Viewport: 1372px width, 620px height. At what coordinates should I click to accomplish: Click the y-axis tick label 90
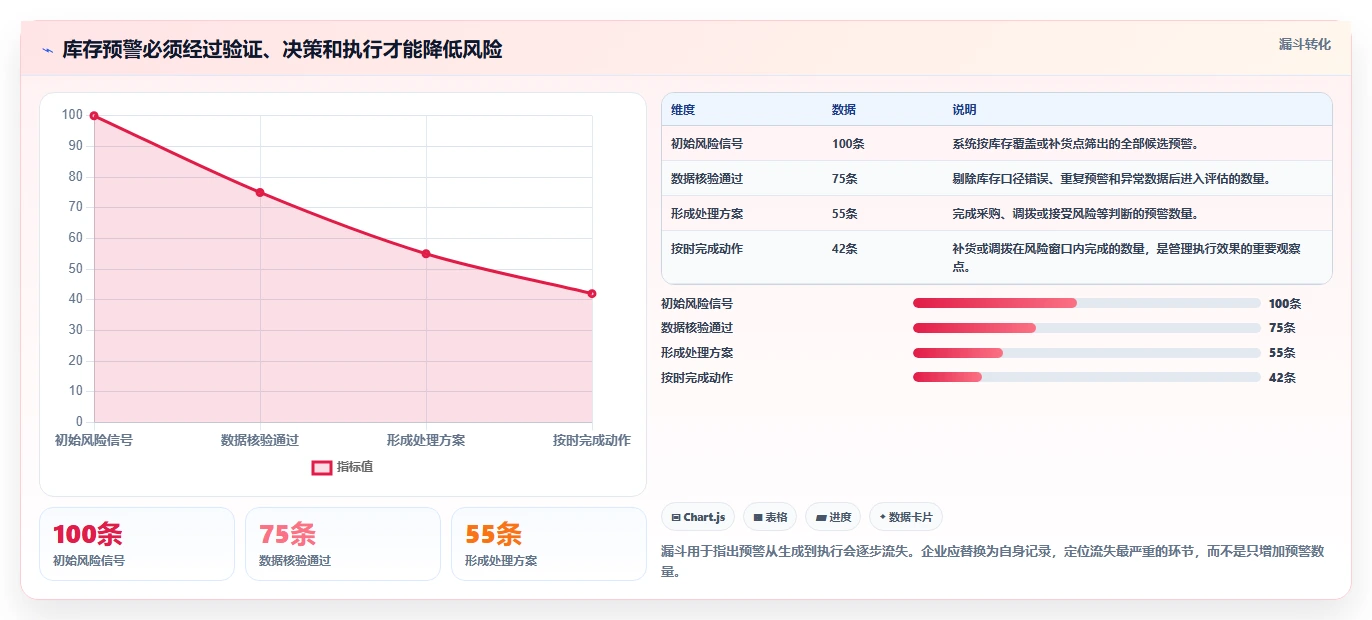[75, 146]
